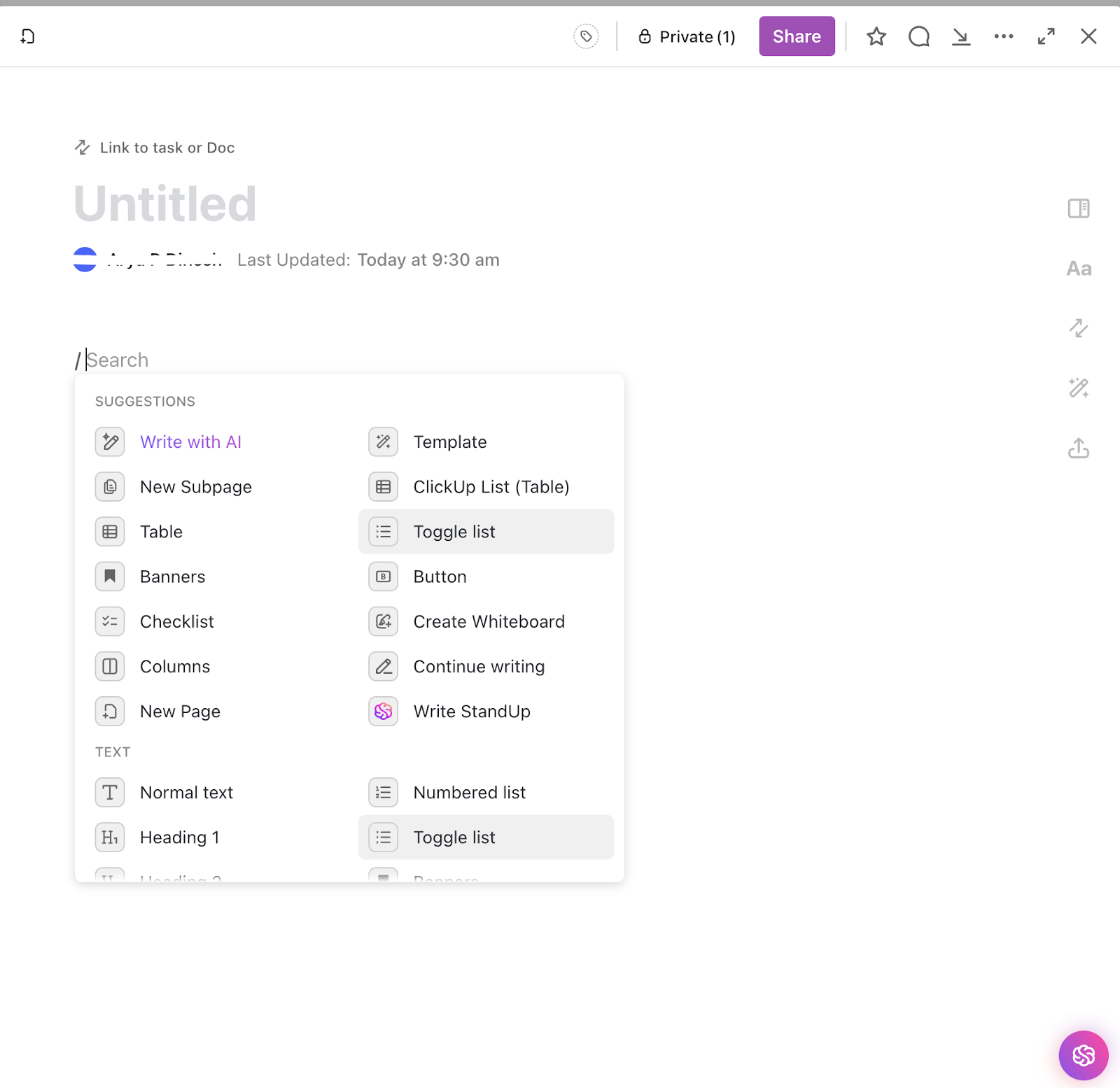The width and height of the screenshot is (1120, 1088).
Task: Click the export upload sidebar icon
Action: point(1079,448)
